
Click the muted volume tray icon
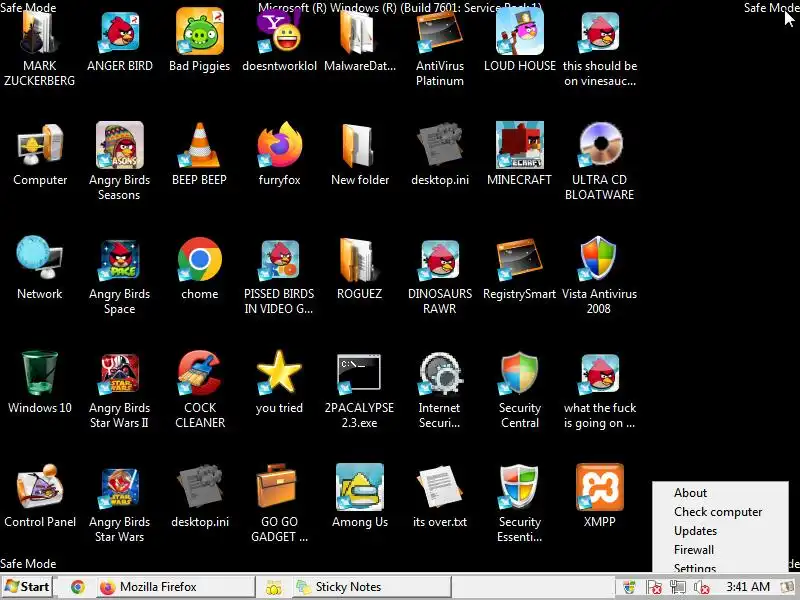(702, 588)
